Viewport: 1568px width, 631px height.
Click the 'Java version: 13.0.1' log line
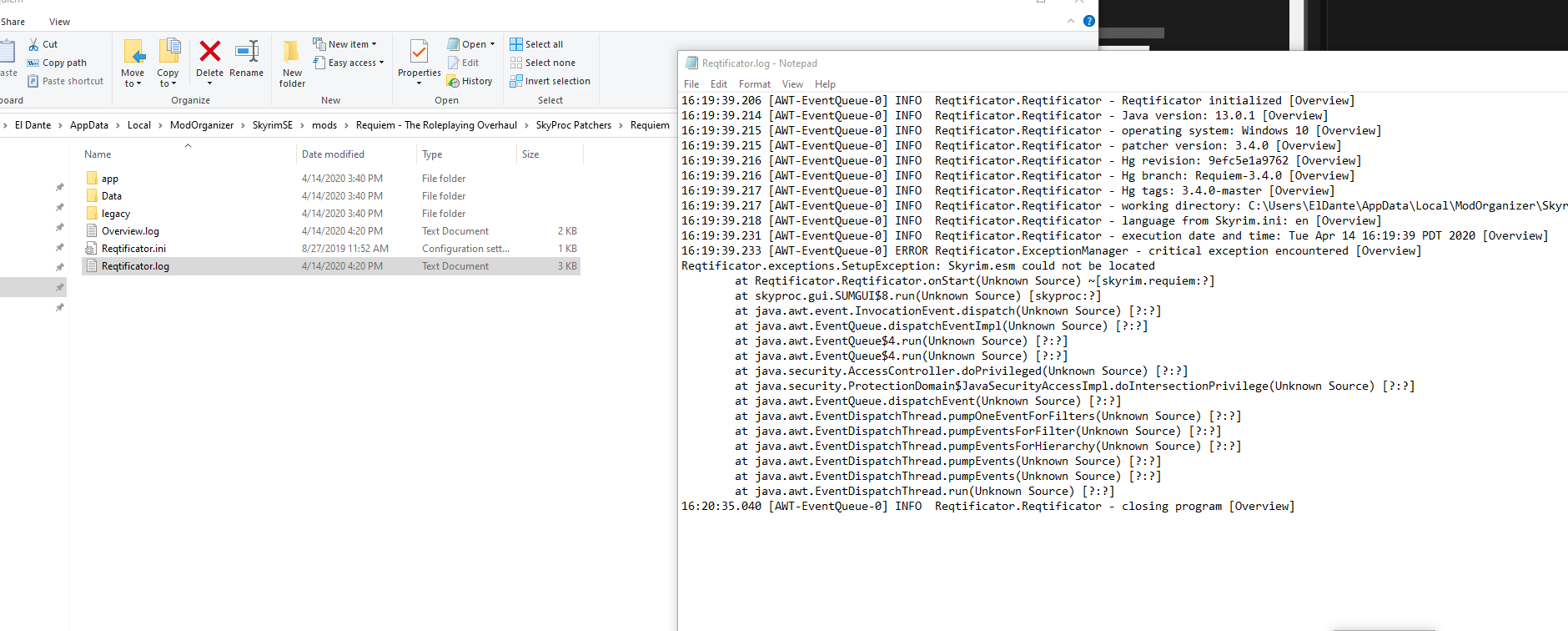click(1005, 115)
